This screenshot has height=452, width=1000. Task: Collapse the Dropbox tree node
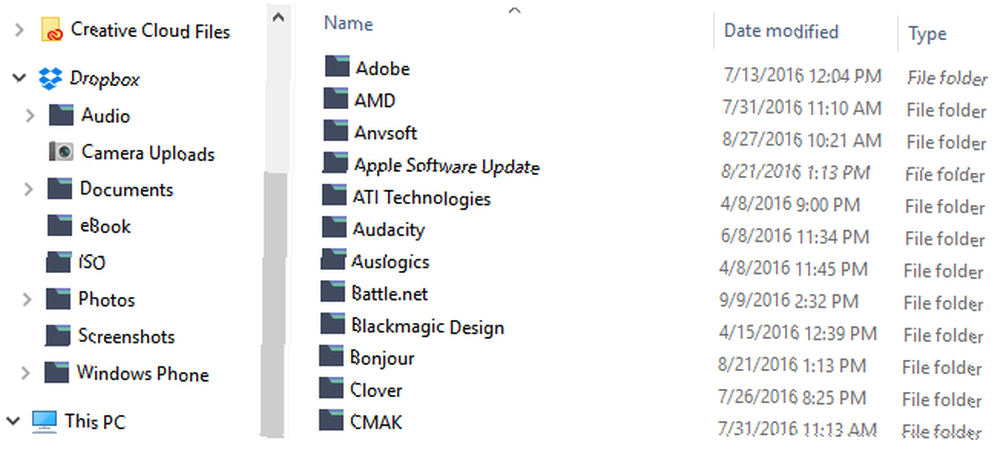[19, 78]
